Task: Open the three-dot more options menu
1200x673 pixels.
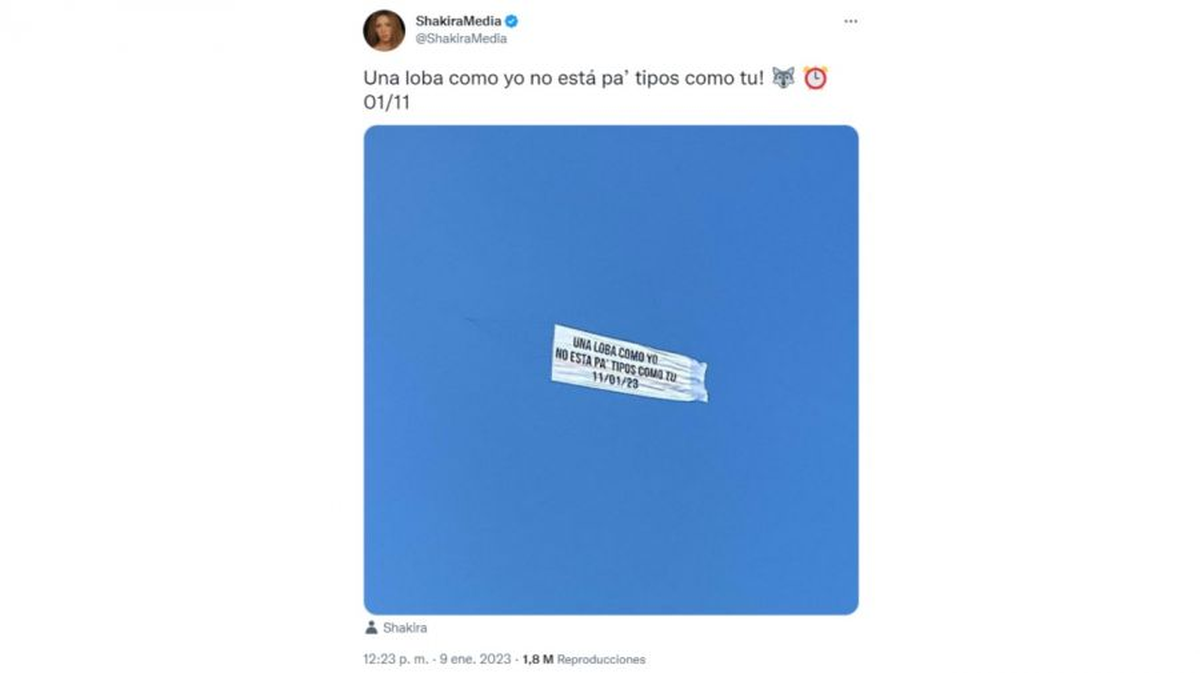Action: click(850, 21)
